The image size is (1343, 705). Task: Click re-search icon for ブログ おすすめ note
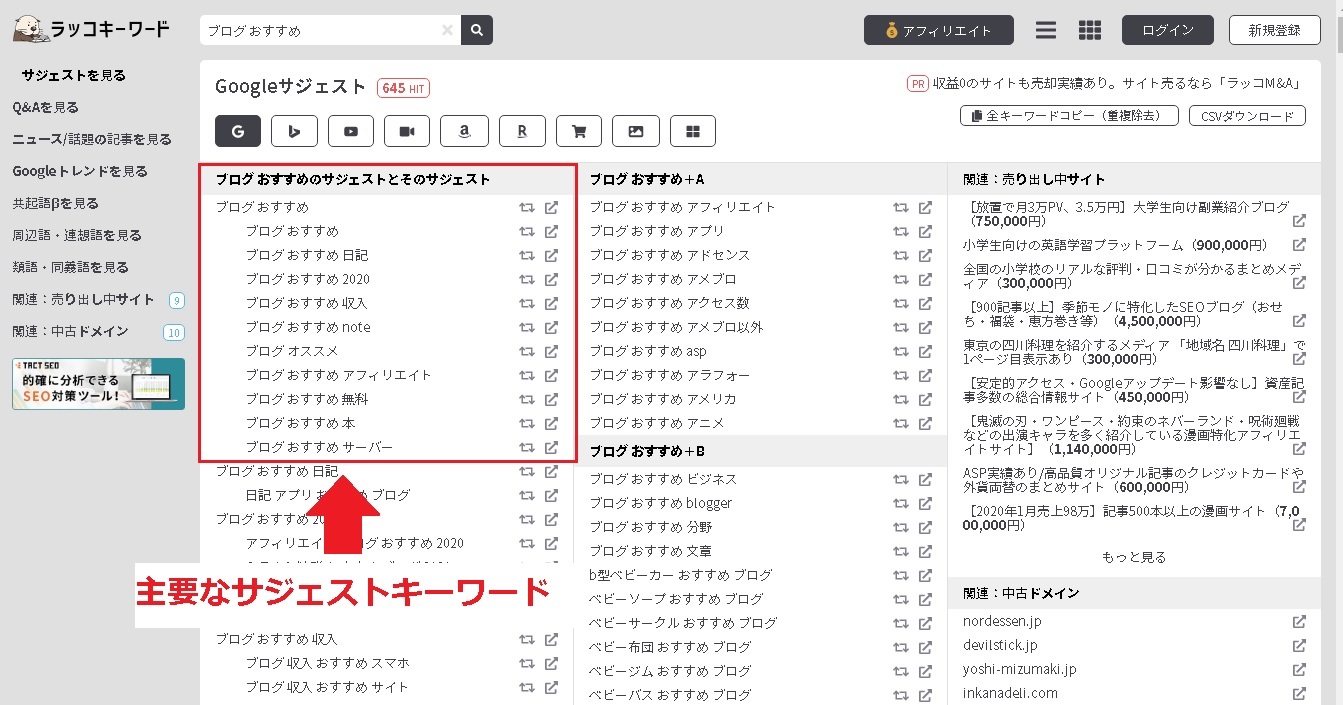pos(527,327)
